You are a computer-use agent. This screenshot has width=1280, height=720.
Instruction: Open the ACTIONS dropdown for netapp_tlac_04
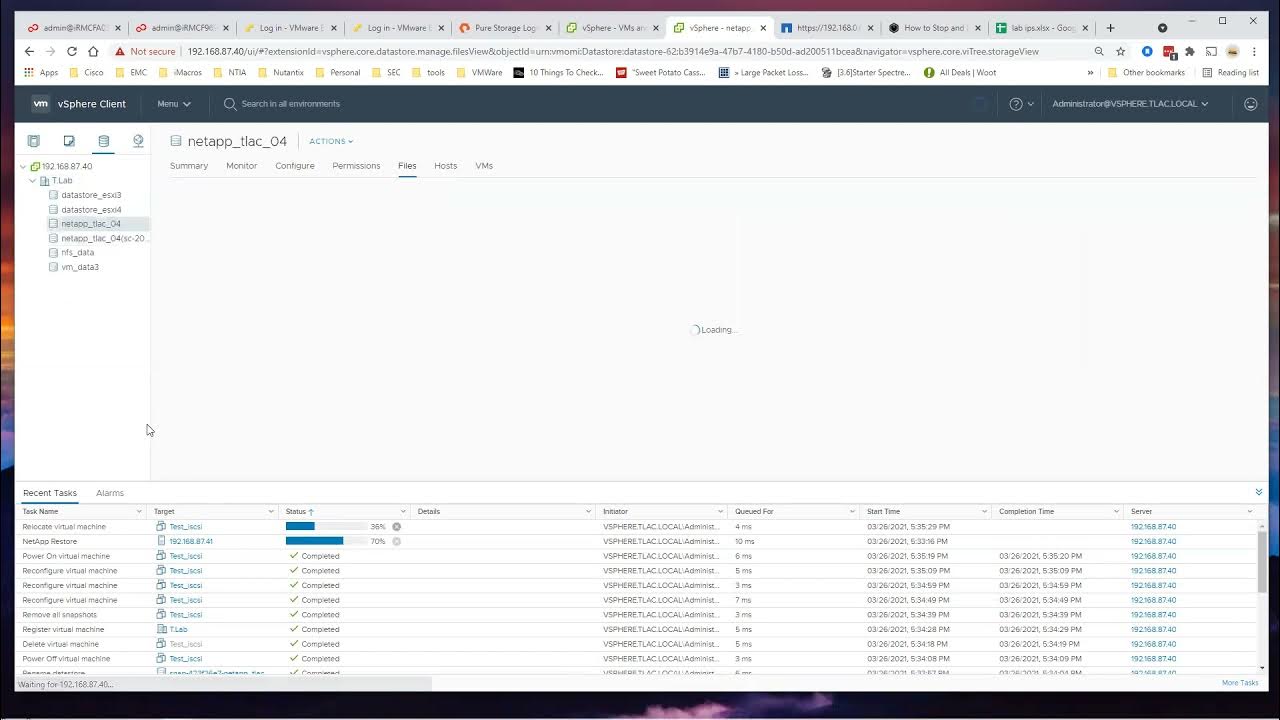pyautogui.click(x=331, y=141)
